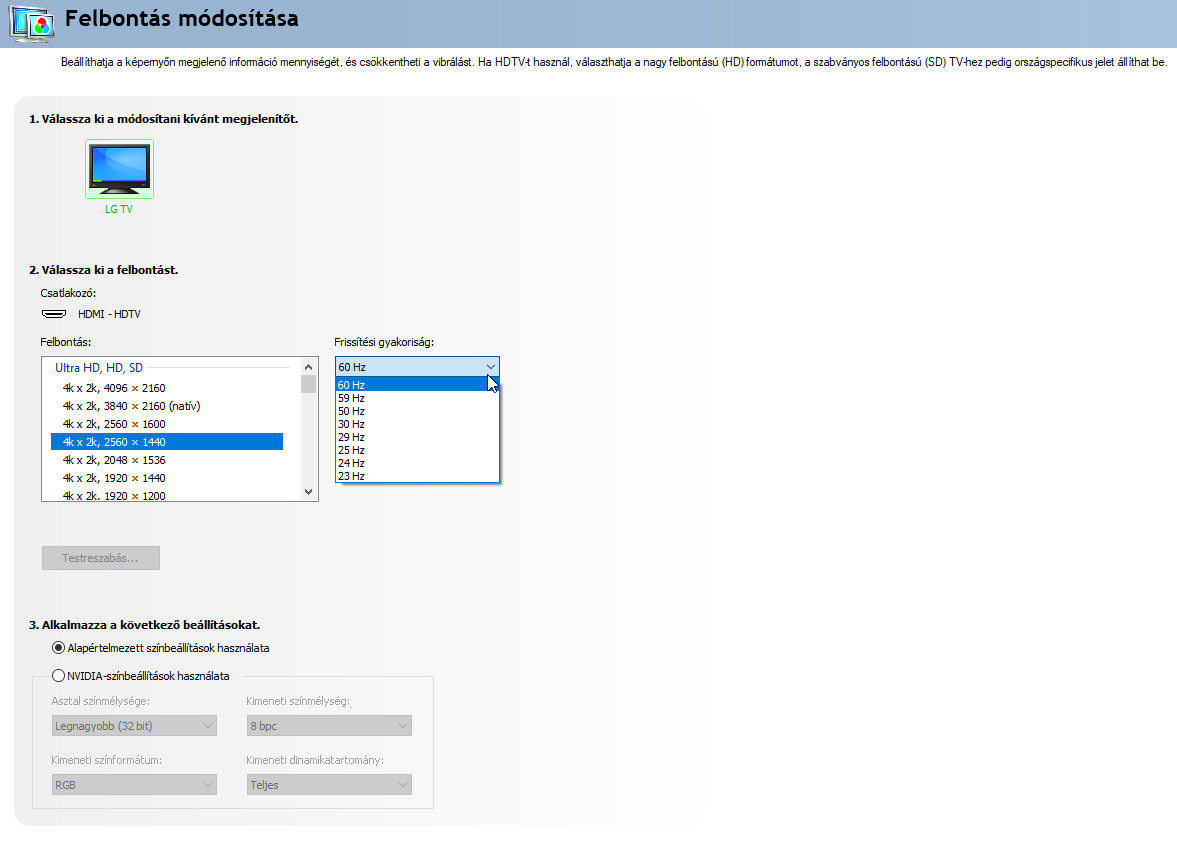Select NVIDIA color settings radio button
Viewport: 1177px width, 842px height.
coord(58,675)
